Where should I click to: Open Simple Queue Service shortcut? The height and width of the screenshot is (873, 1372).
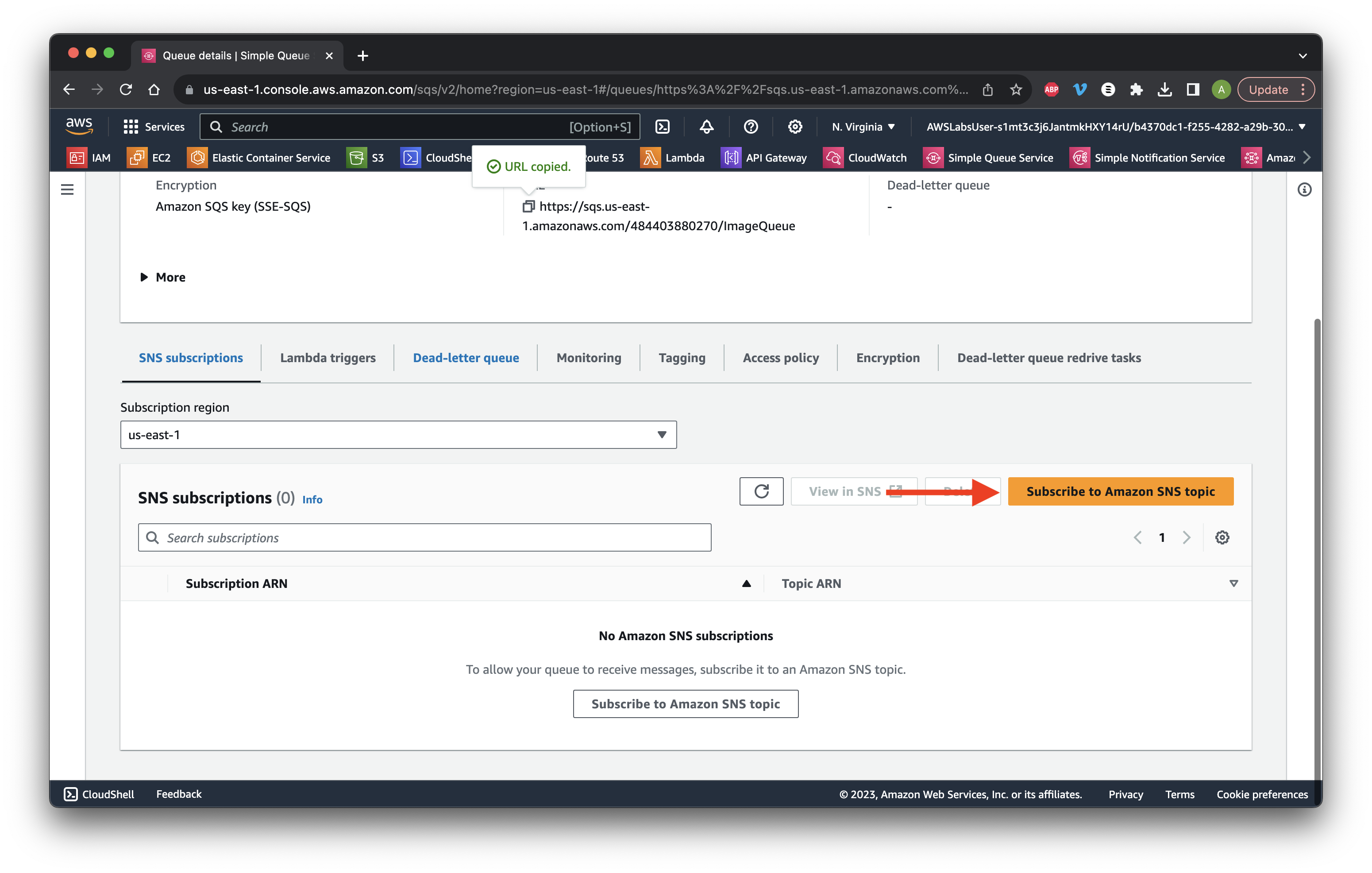point(989,158)
